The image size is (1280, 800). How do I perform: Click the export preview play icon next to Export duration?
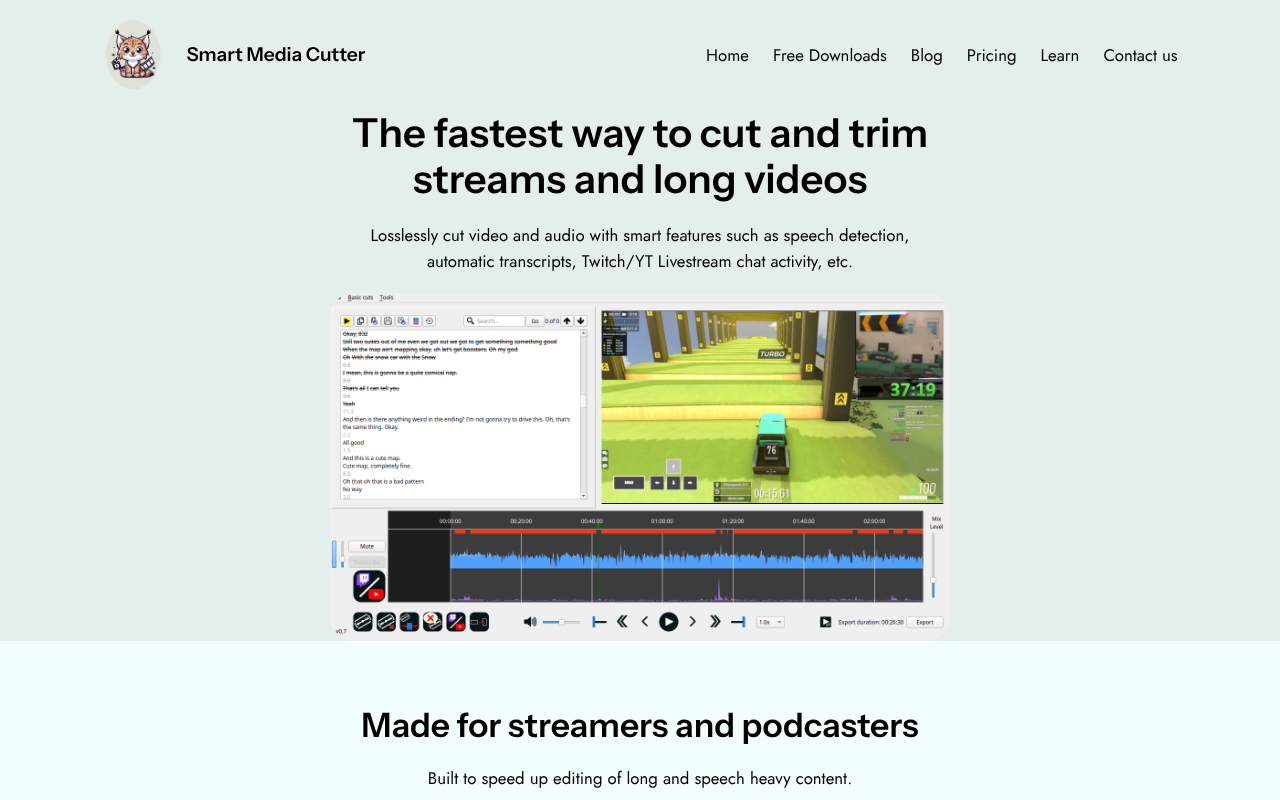pos(825,621)
